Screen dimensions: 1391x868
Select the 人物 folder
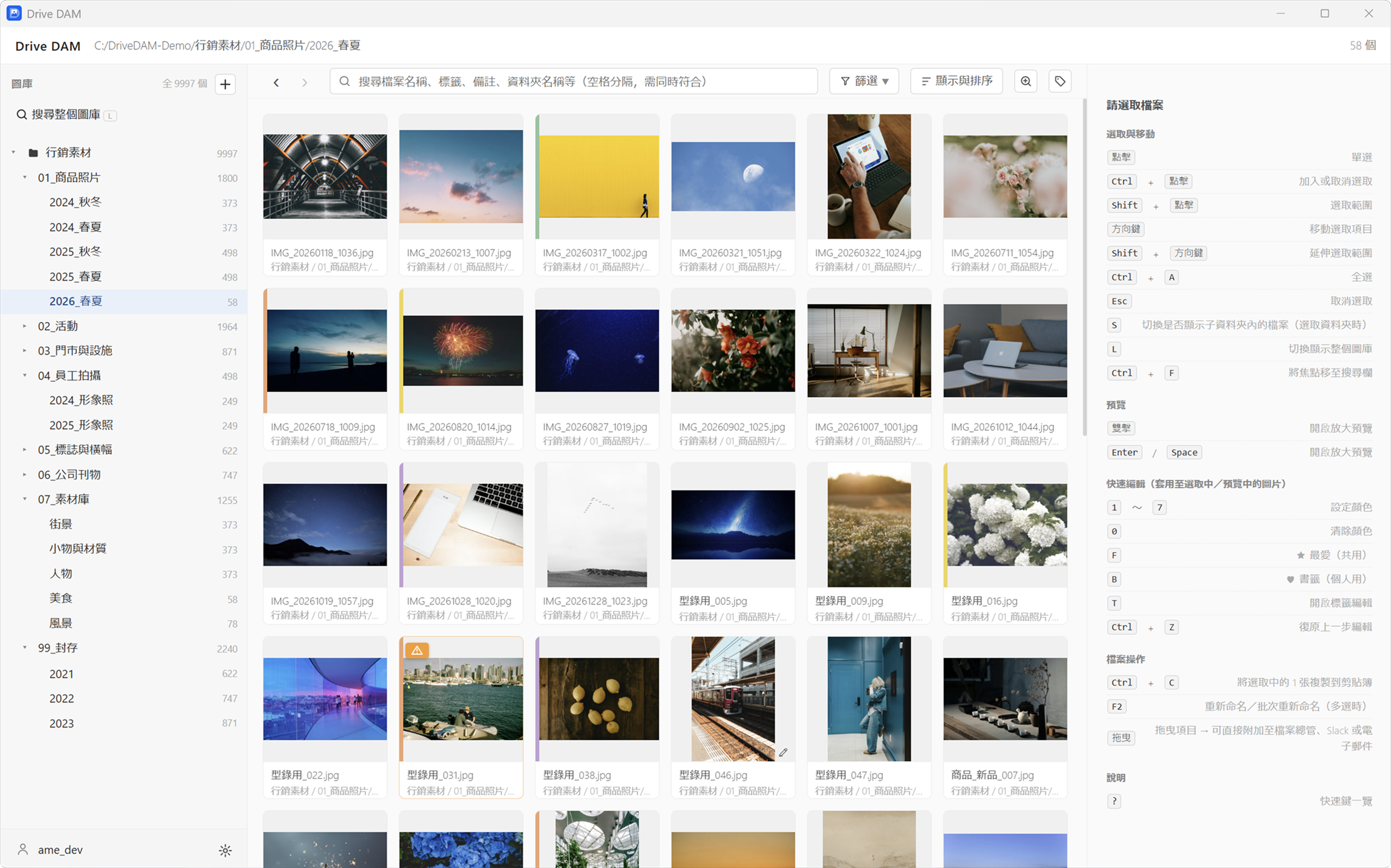(124, 574)
